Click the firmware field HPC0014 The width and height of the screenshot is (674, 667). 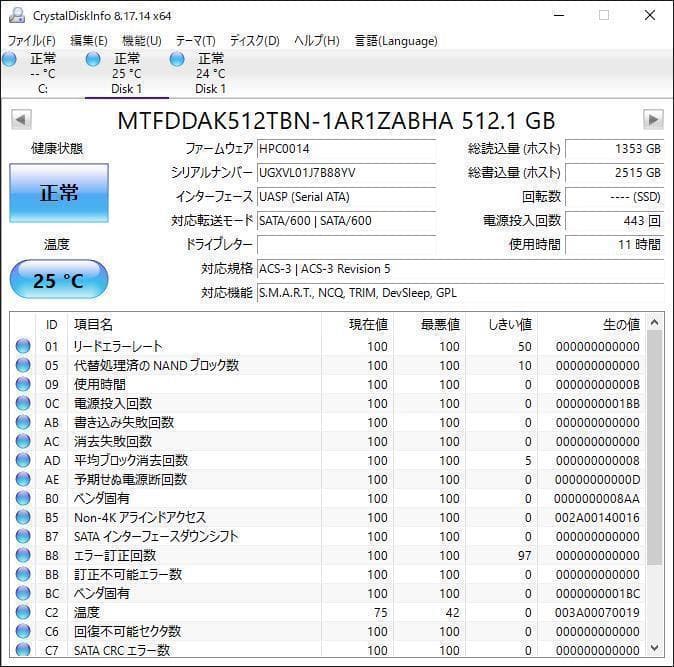(x=346, y=149)
